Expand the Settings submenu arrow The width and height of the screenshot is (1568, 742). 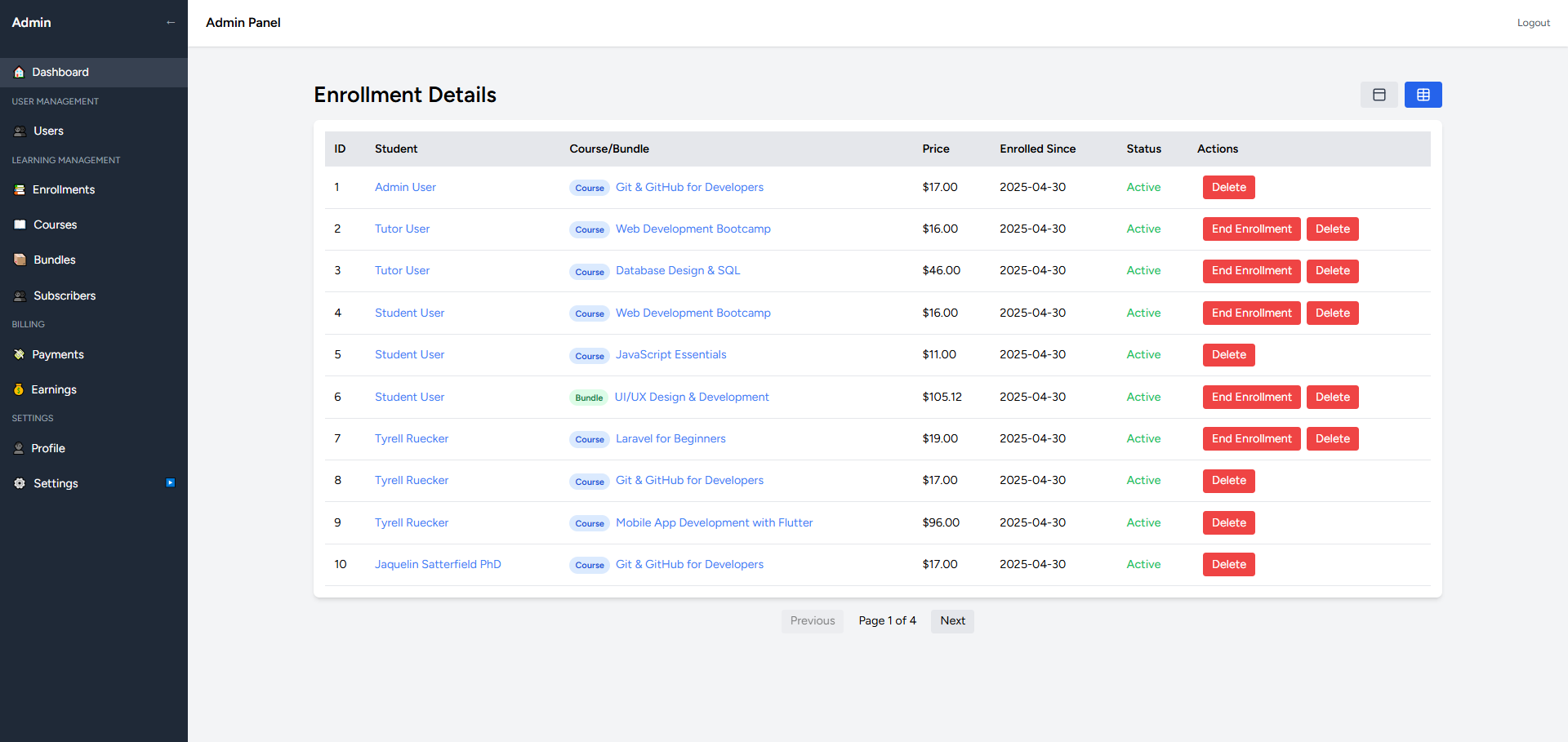point(170,483)
